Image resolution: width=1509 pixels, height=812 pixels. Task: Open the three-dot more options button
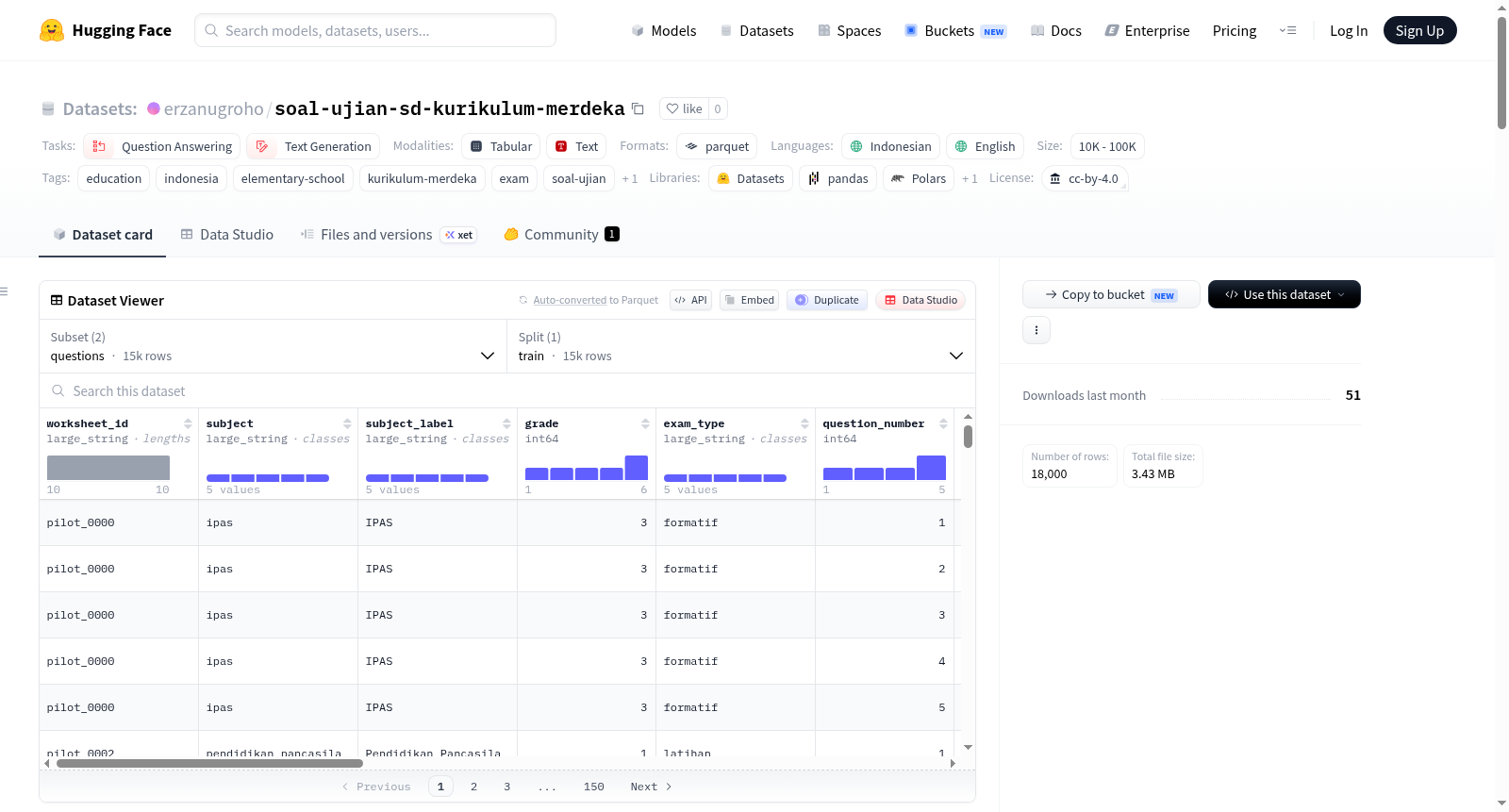pos(1036,330)
